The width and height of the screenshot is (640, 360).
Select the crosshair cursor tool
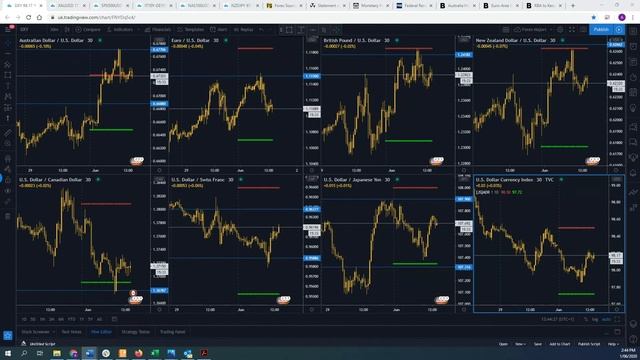point(8,43)
